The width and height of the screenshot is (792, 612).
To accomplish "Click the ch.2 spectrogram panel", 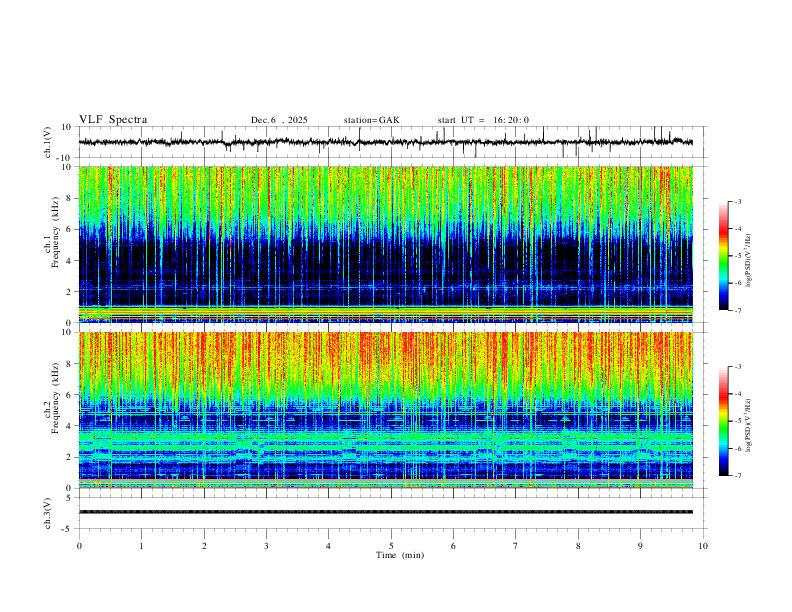I will tap(386, 410).
